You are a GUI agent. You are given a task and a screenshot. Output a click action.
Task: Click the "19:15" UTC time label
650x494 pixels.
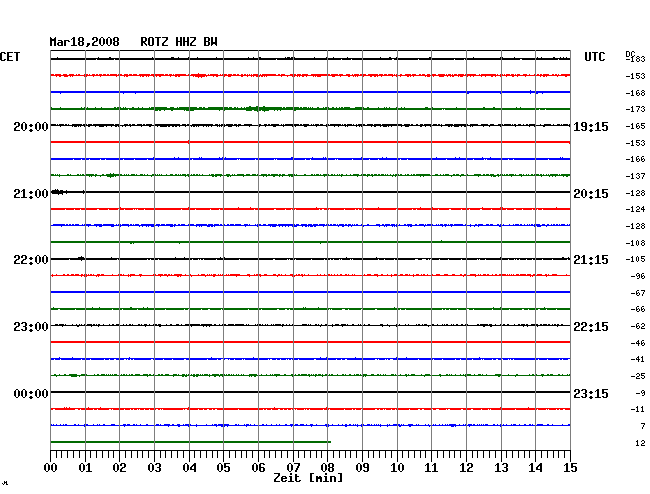591,126
